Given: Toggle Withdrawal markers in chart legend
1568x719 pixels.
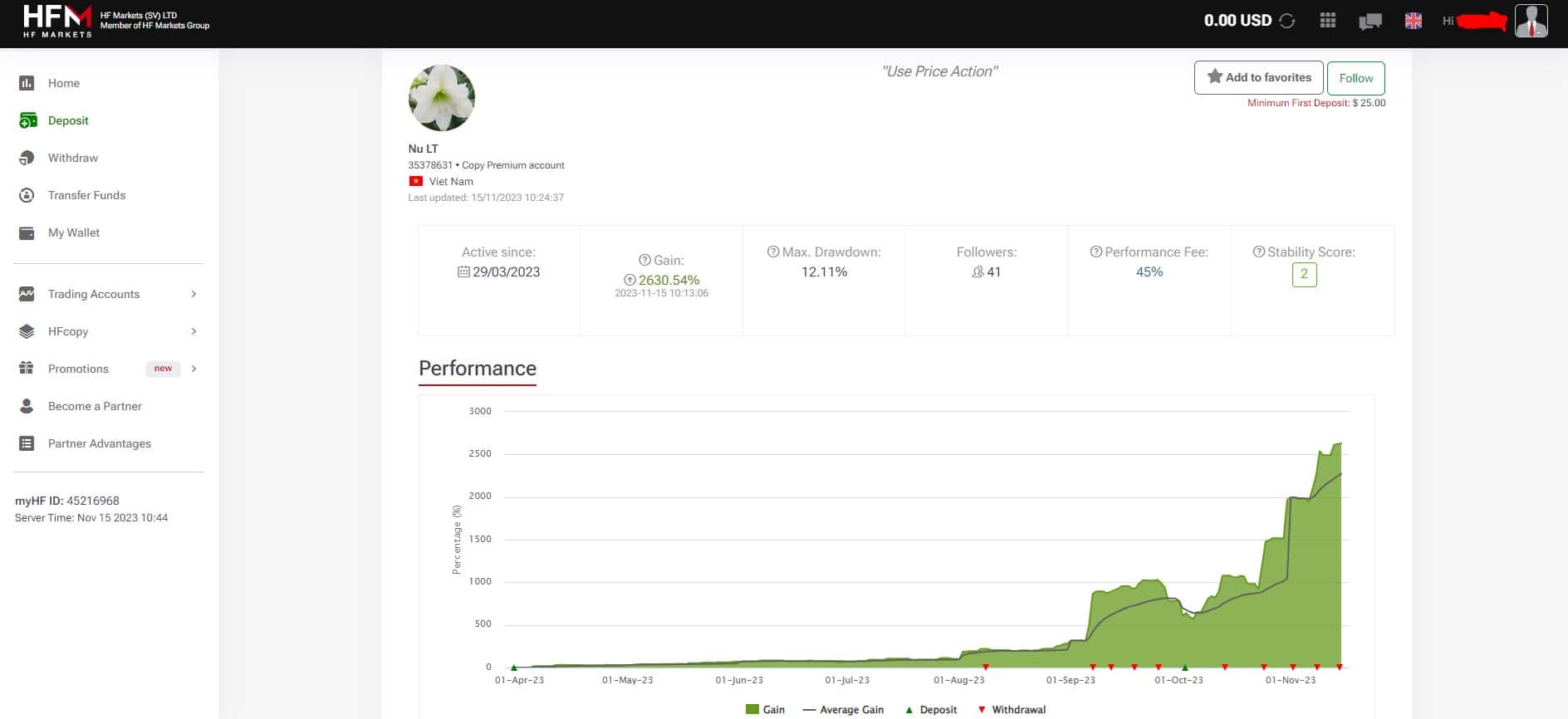Looking at the screenshot, I should click(1012, 710).
